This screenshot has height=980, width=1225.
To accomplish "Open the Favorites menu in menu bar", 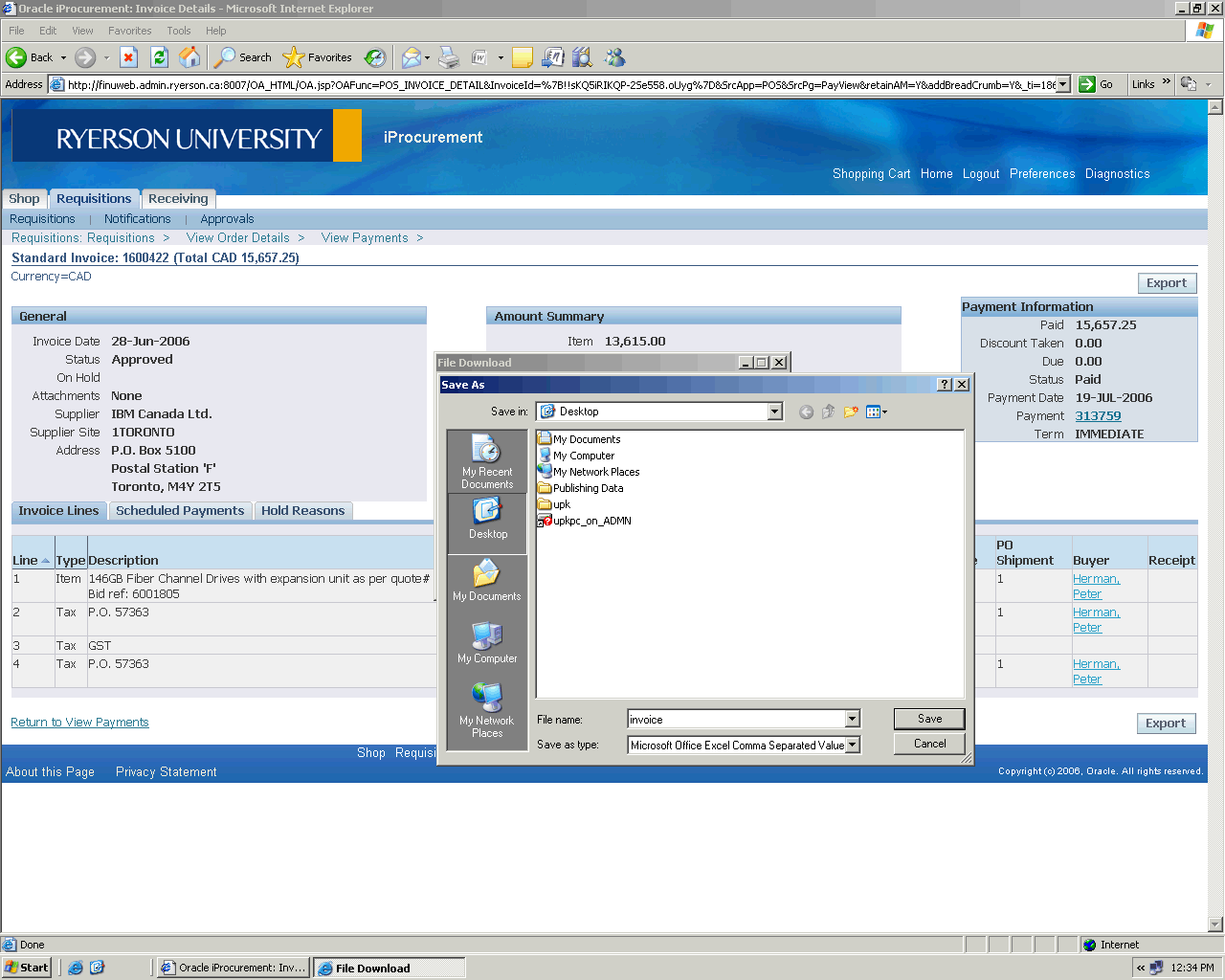I will pos(129,31).
